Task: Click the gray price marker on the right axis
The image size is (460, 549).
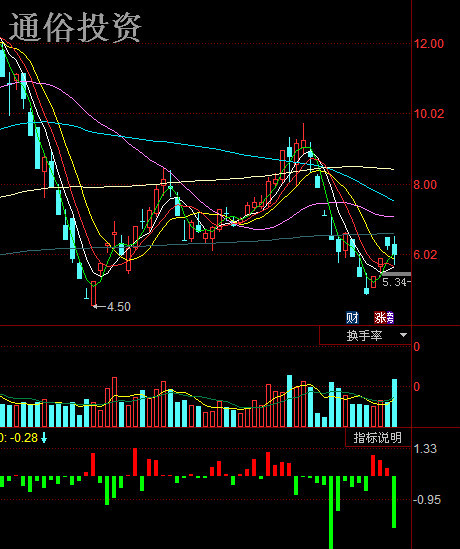Action: (396, 274)
